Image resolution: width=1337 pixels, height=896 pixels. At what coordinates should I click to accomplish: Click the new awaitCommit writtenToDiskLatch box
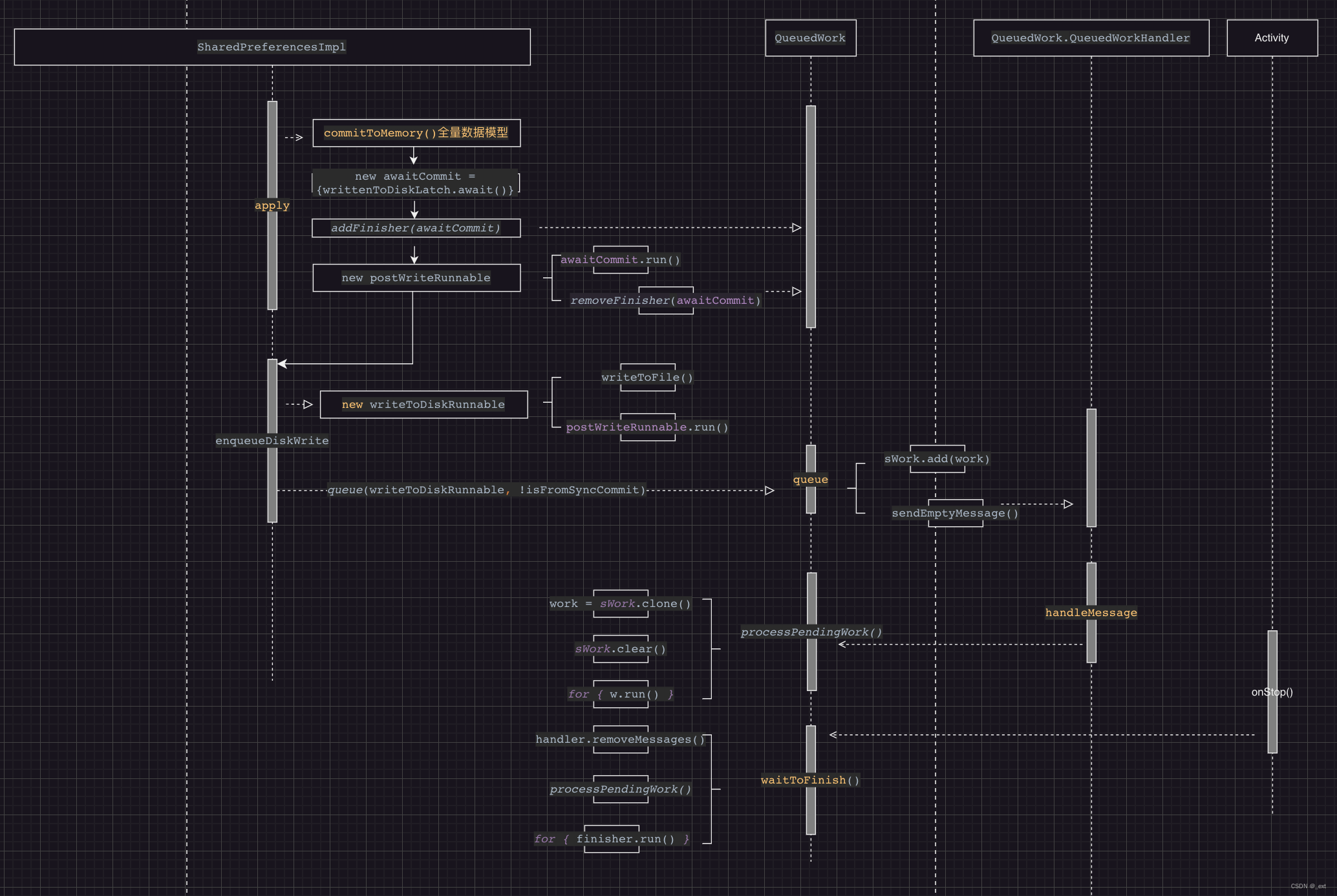[416, 183]
